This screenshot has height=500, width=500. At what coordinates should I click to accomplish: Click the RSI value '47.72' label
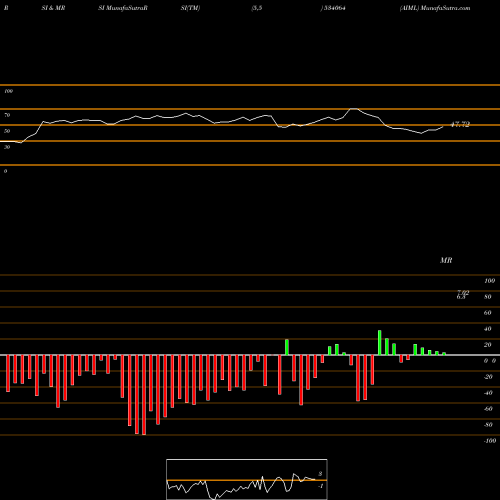pyautogui.click(x=460, y=125)
